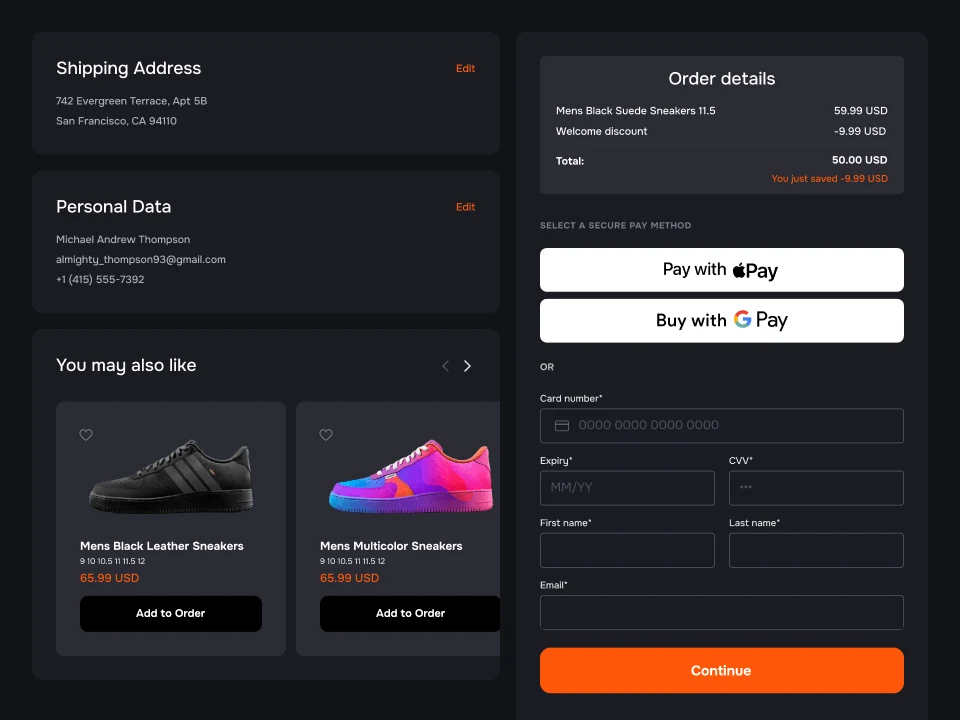
Task: Edit the Personal Data section
Action: click(465, 207)
